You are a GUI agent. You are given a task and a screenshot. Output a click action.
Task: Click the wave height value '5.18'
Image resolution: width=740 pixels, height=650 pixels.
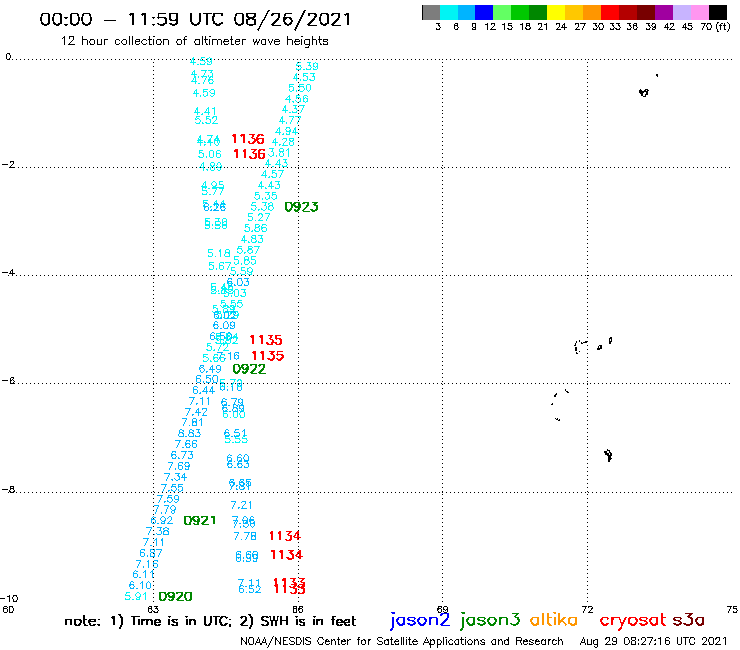219,253
